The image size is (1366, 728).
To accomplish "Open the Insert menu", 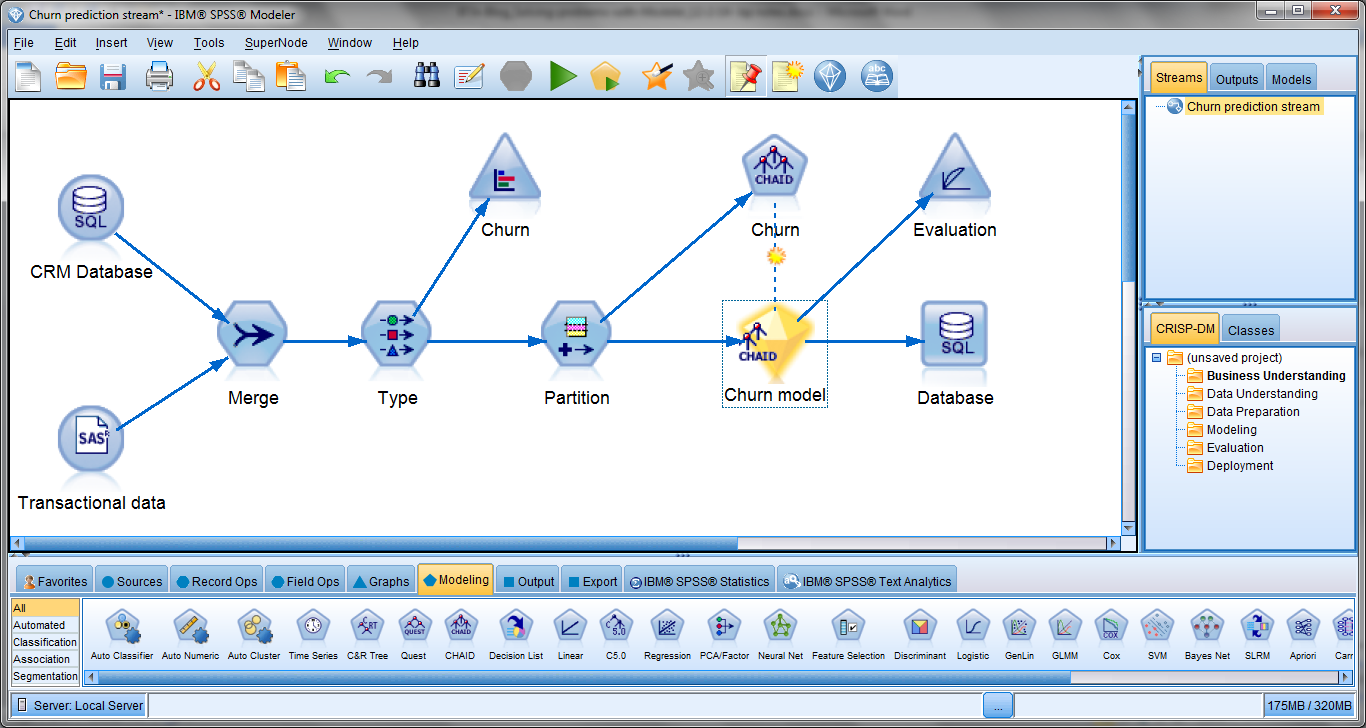I will pyautogui.click(x=112, y=43).
